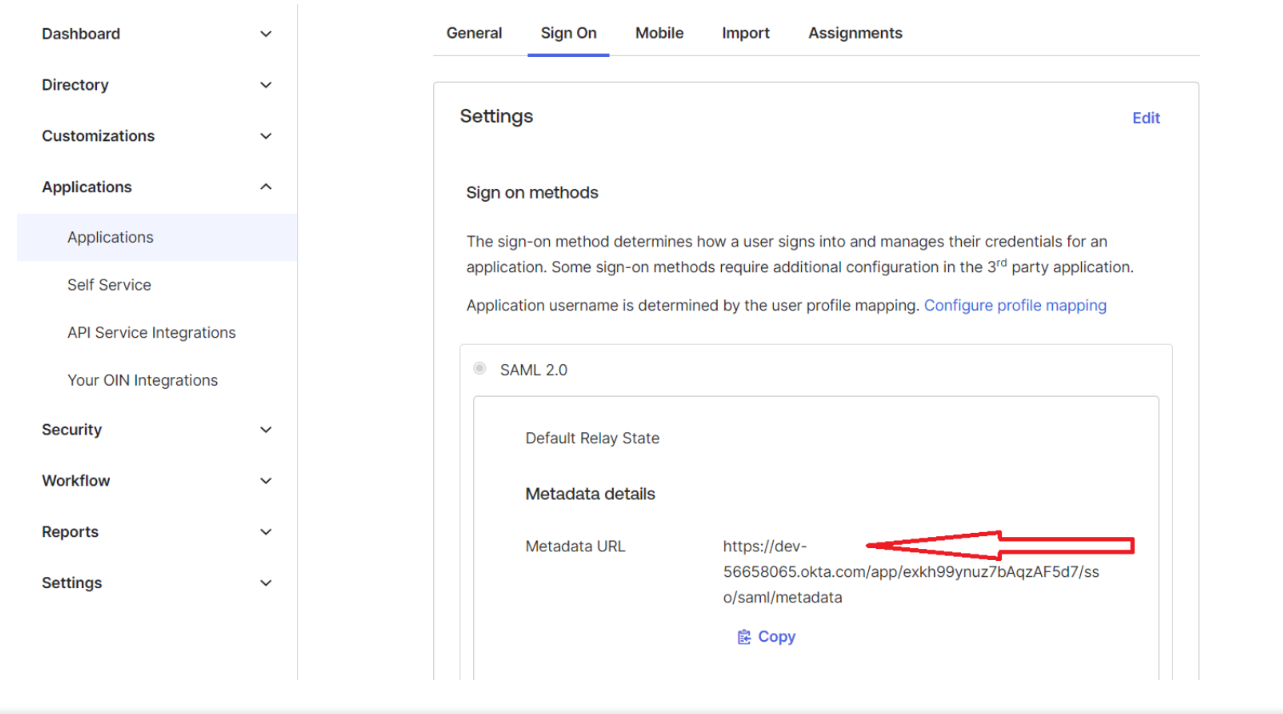Screen dimensions: 1283x714
Task: Expand the Reports section chevron
Action: [x=266, y=532]
